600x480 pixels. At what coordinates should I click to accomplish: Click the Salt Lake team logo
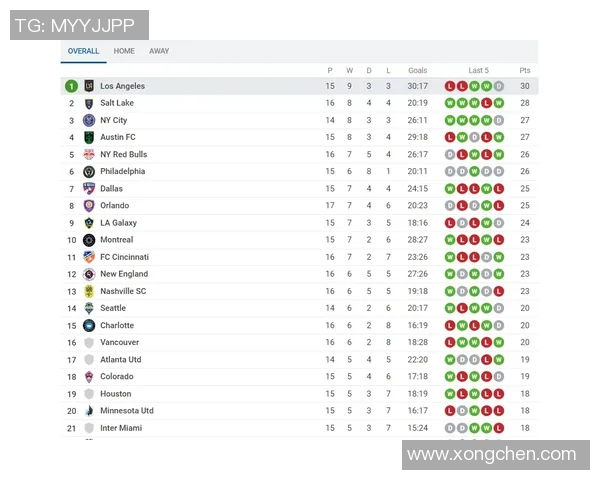click(89, 103)
